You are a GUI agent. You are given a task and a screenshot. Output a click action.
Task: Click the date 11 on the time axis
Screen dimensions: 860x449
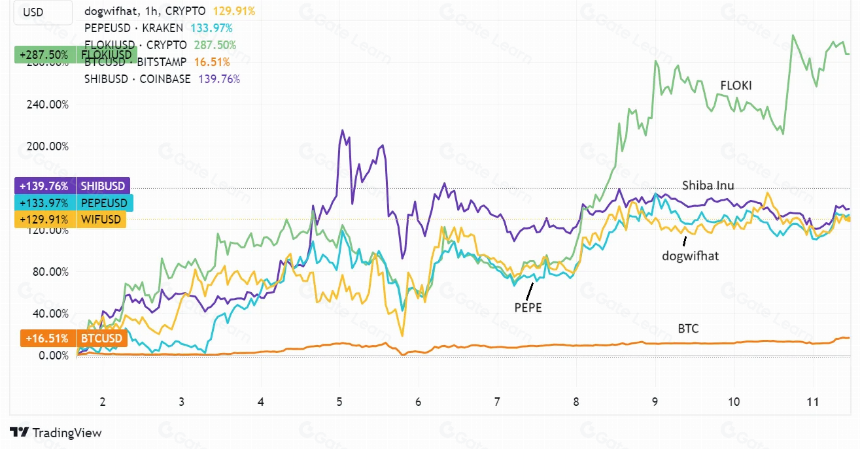point(812,402)
